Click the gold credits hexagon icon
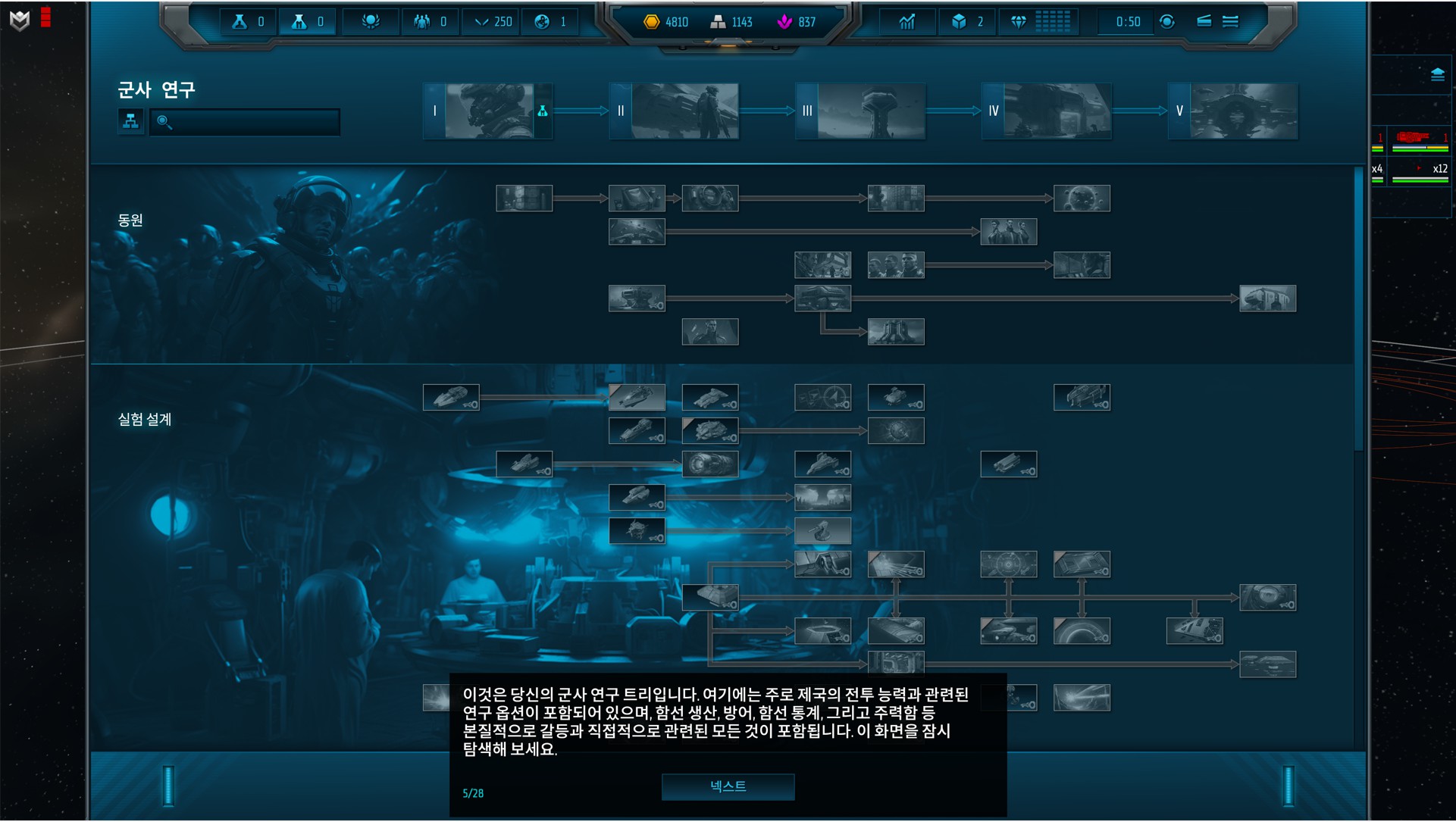The width and height of the screenshot is (1456, 822). click(651, 22)
